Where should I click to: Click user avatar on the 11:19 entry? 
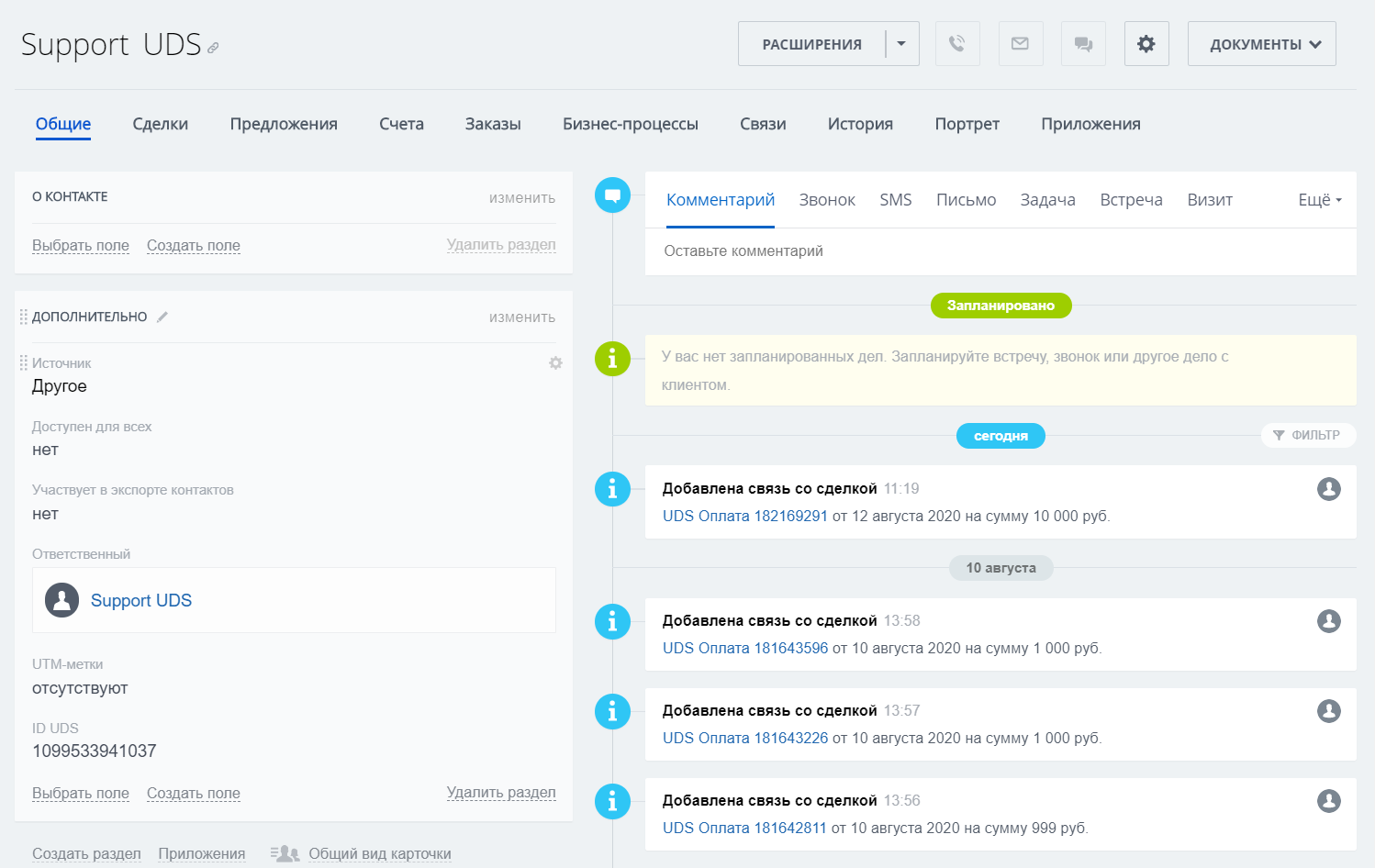click(x=1329, y=489)
